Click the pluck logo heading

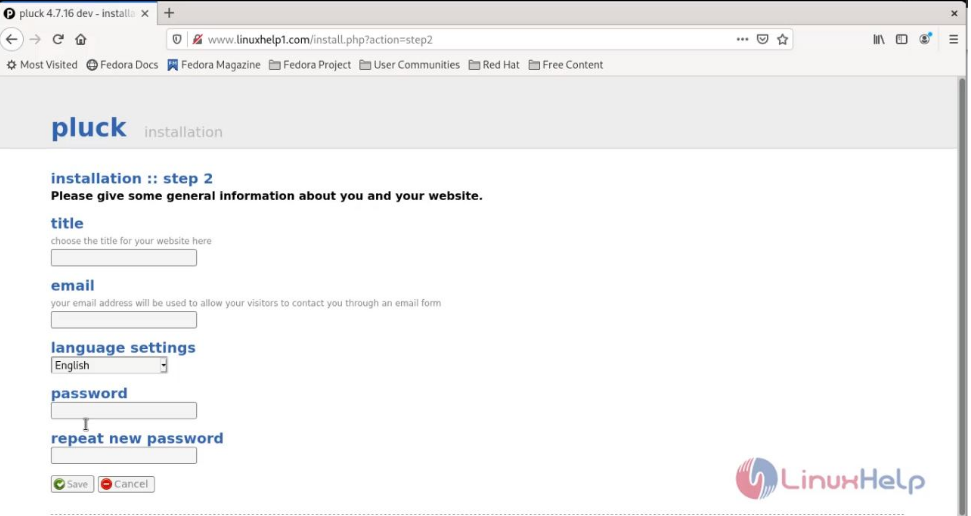[89, 128]
